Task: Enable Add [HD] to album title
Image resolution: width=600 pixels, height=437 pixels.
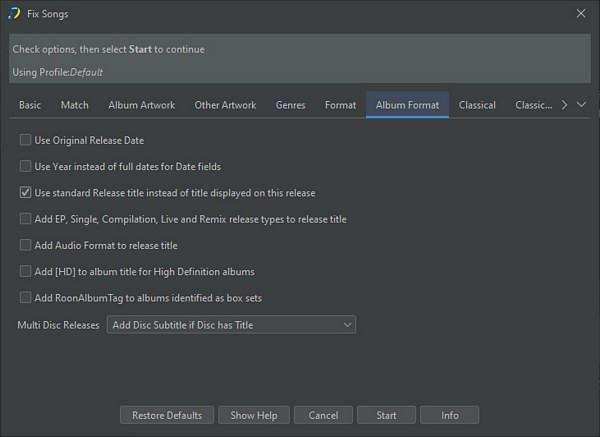Action: click(26, 271)
